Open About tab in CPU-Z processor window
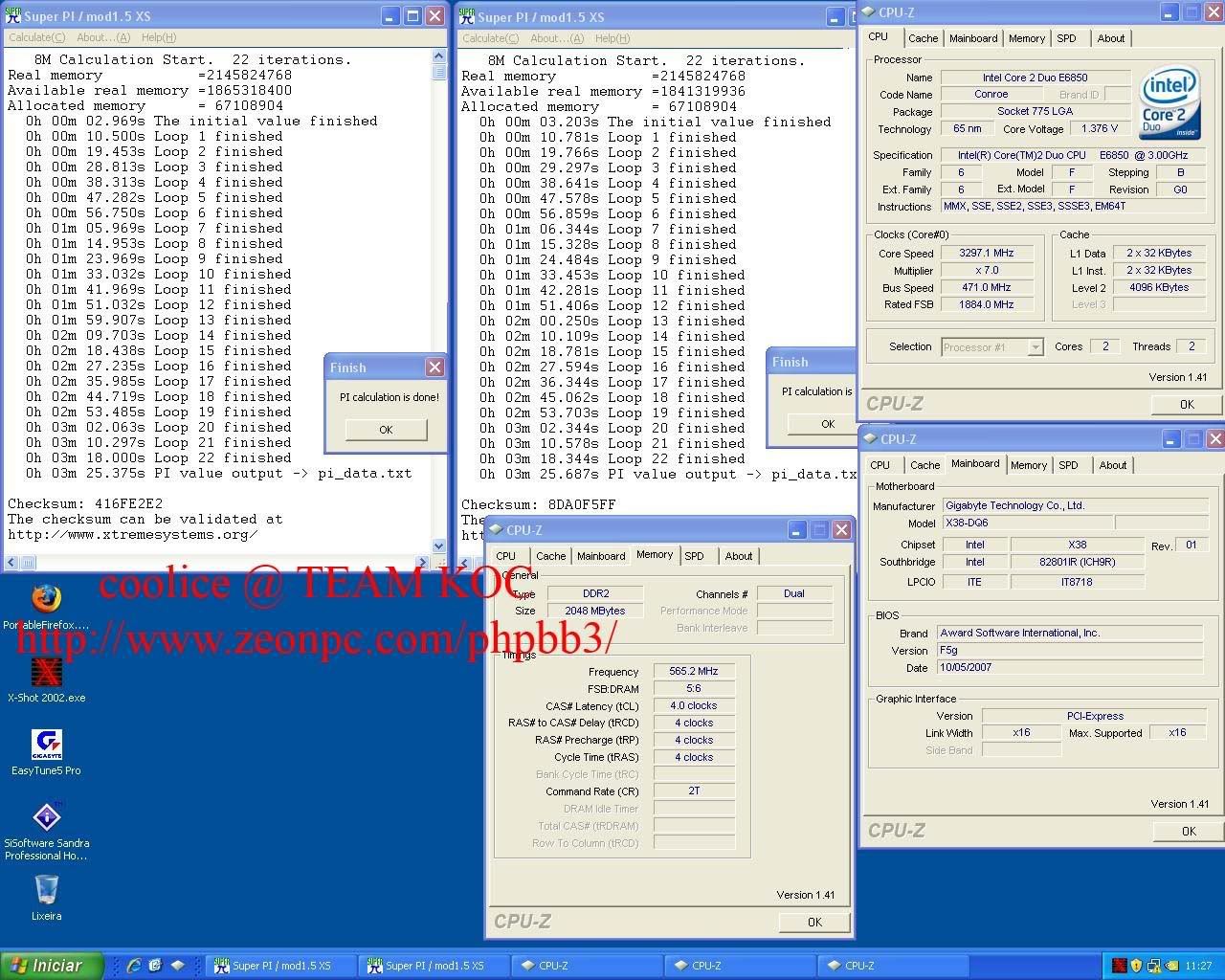The width and height of the screenshot is (1225, 980). click(1111, 38)
